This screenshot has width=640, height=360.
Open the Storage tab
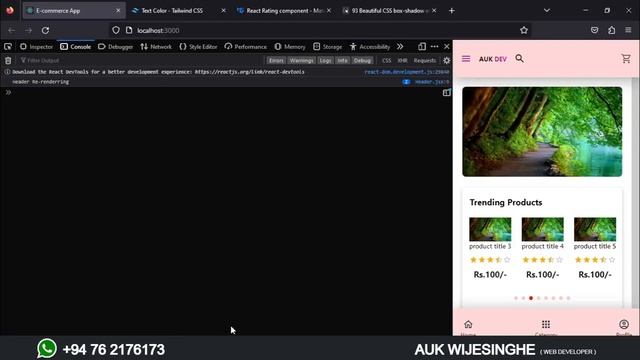pos(328,47)
